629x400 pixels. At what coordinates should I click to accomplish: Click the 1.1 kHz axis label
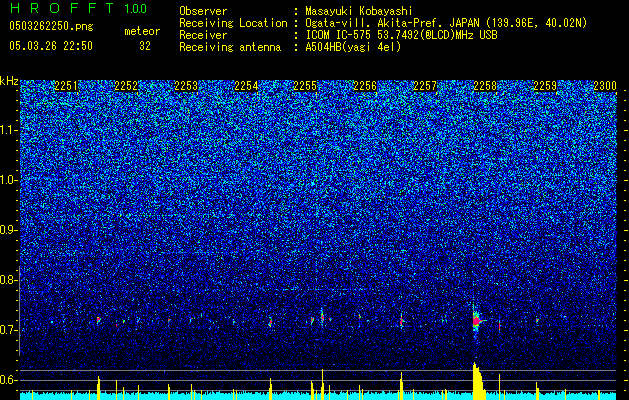[9, 130]
